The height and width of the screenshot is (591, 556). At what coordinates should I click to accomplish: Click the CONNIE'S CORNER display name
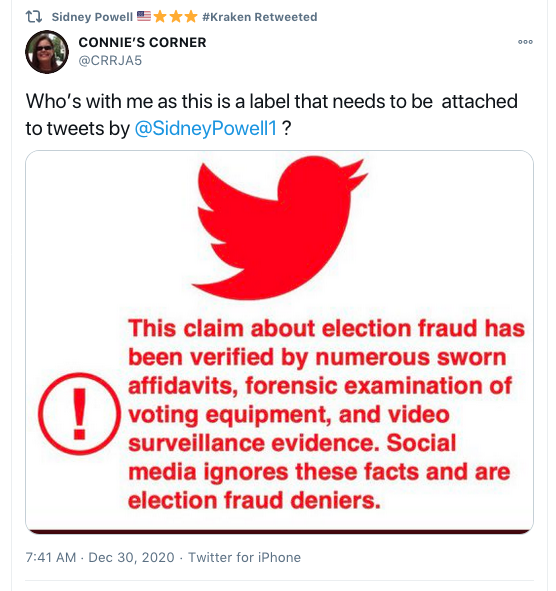[x=142, y=43]
